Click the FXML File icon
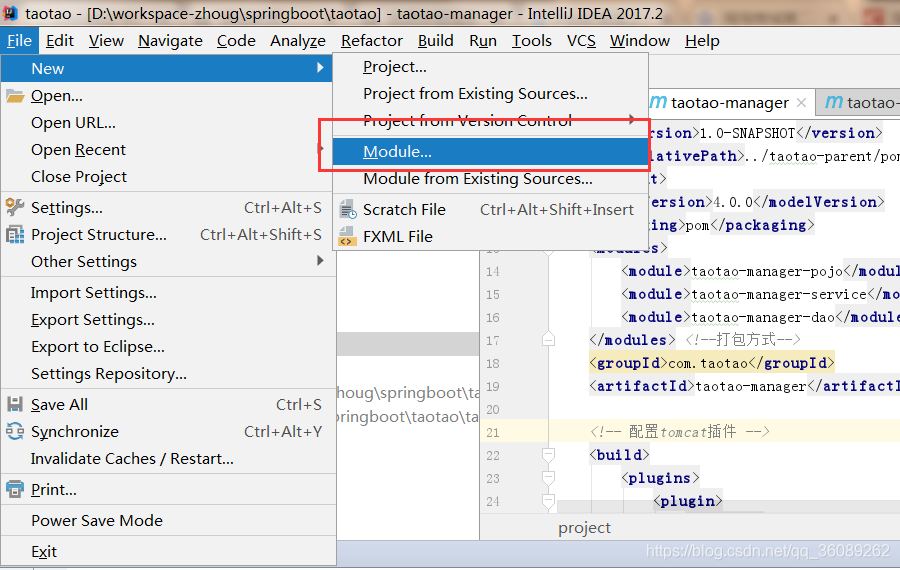Screen dimensions: 900x570 click(x=348, y=236)
